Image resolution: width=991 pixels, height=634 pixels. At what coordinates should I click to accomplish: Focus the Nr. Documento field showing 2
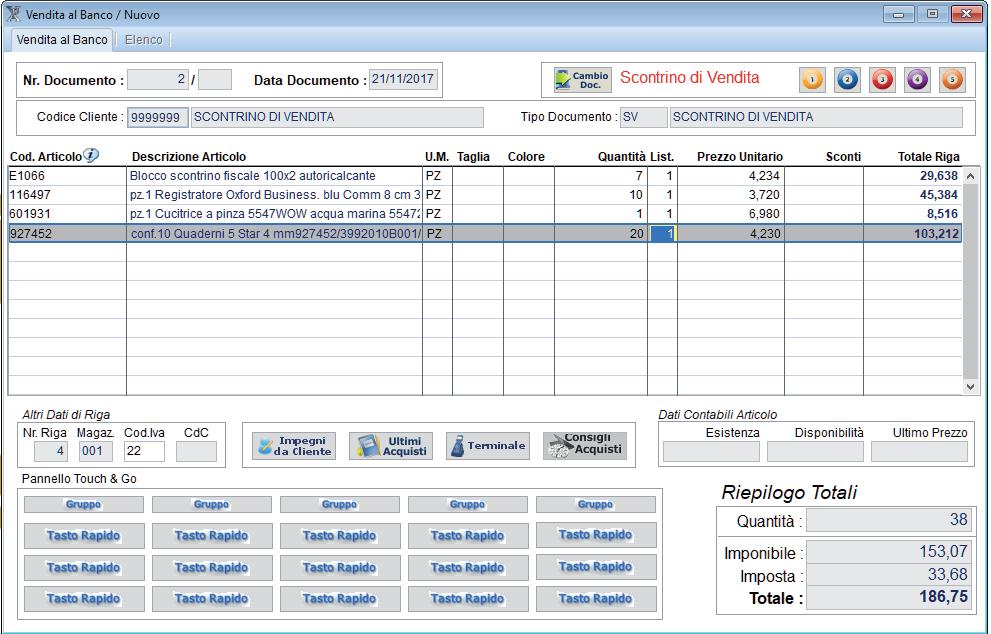(158, 80)
